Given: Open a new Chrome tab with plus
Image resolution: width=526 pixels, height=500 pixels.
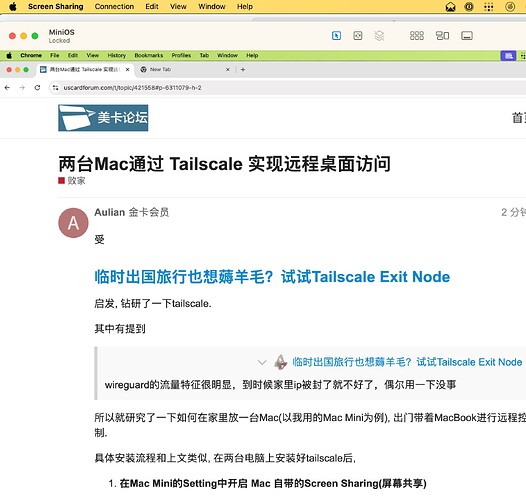Looking at the screenshot, I should [243, 69].
